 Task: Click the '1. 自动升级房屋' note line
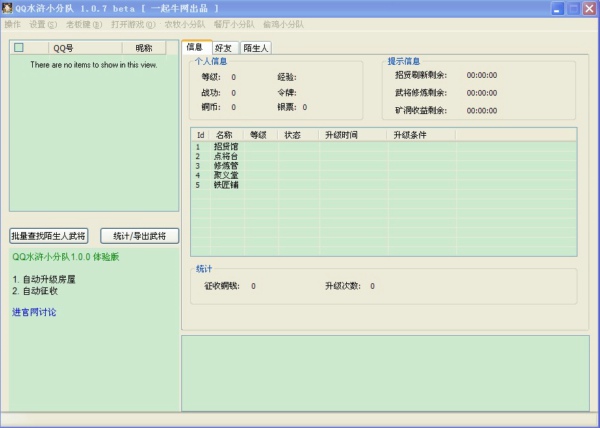click(44, 280)
